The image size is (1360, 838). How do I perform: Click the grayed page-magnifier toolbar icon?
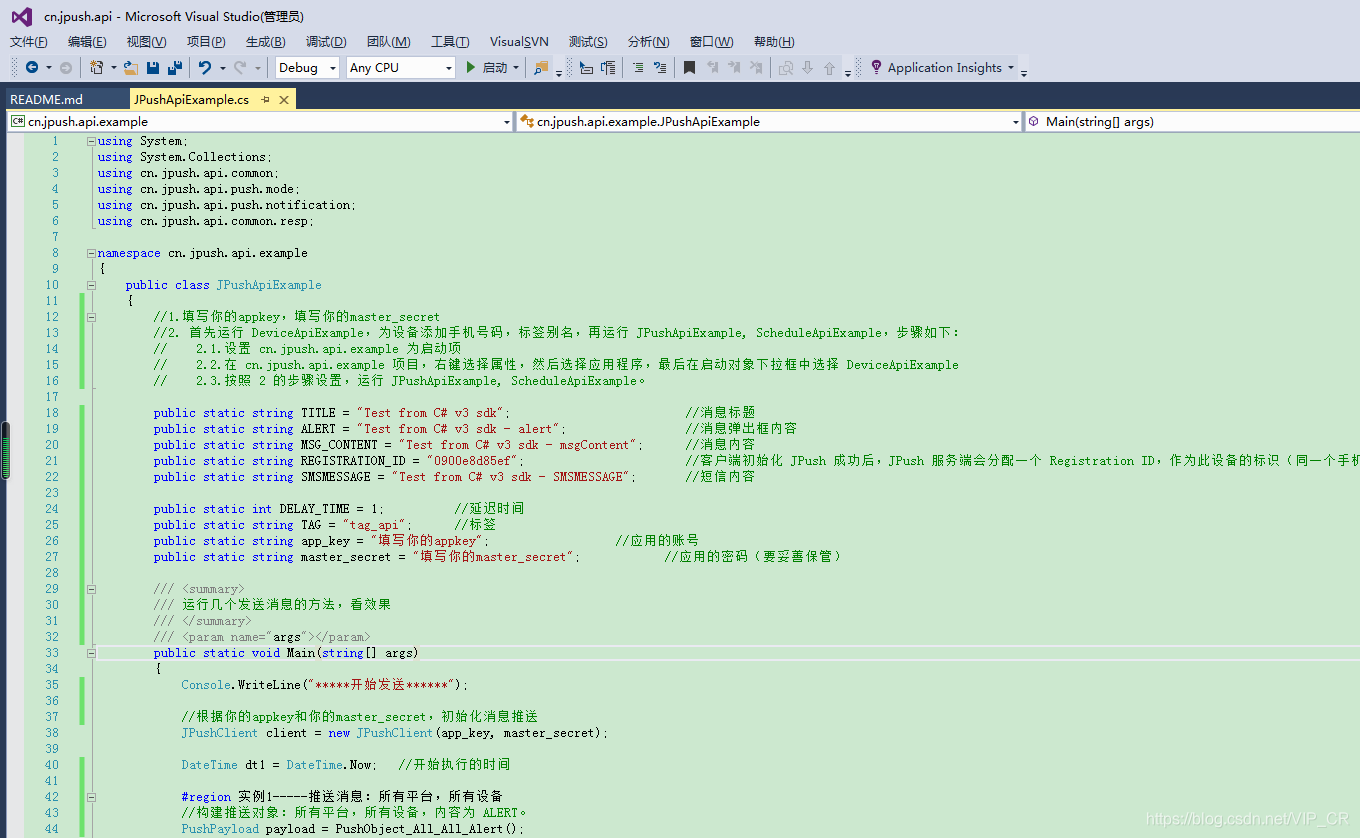[x=785, y=67]
